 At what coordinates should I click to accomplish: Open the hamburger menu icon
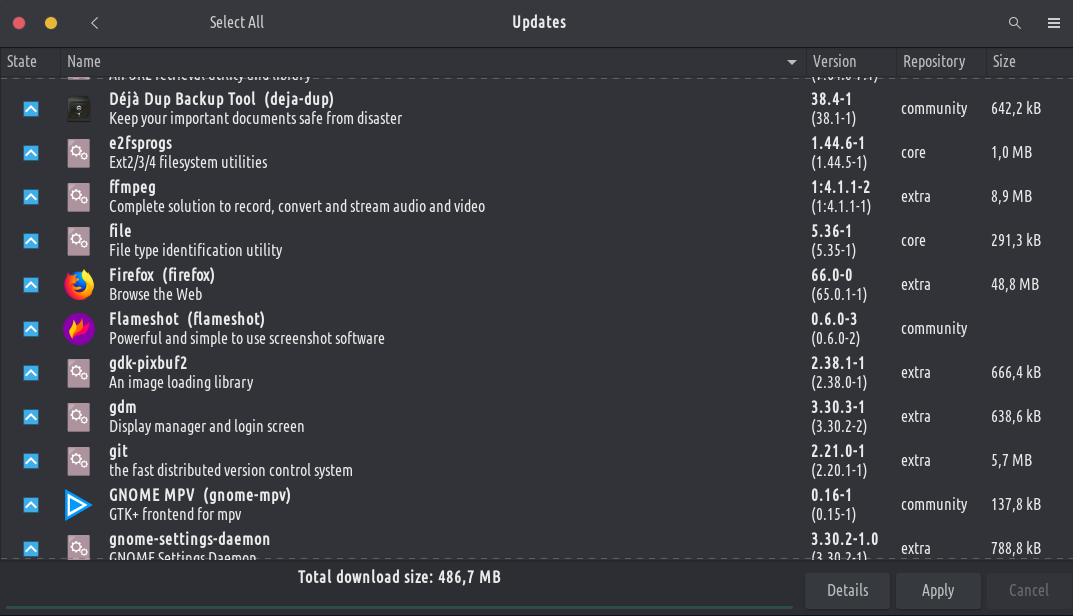tap(1053, 23)
